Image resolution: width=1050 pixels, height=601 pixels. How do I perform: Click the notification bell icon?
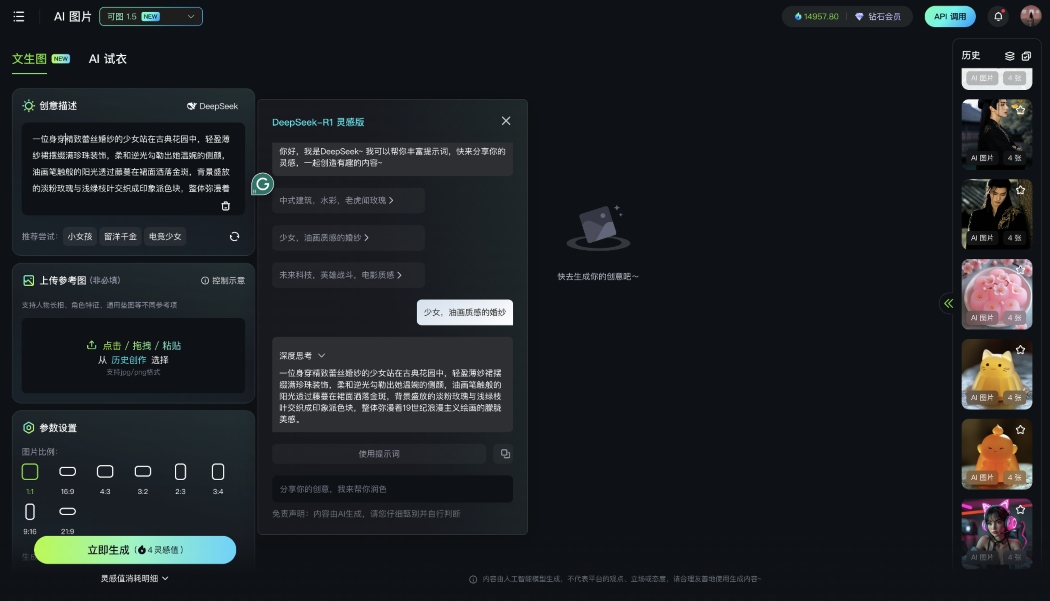point(998,16)
